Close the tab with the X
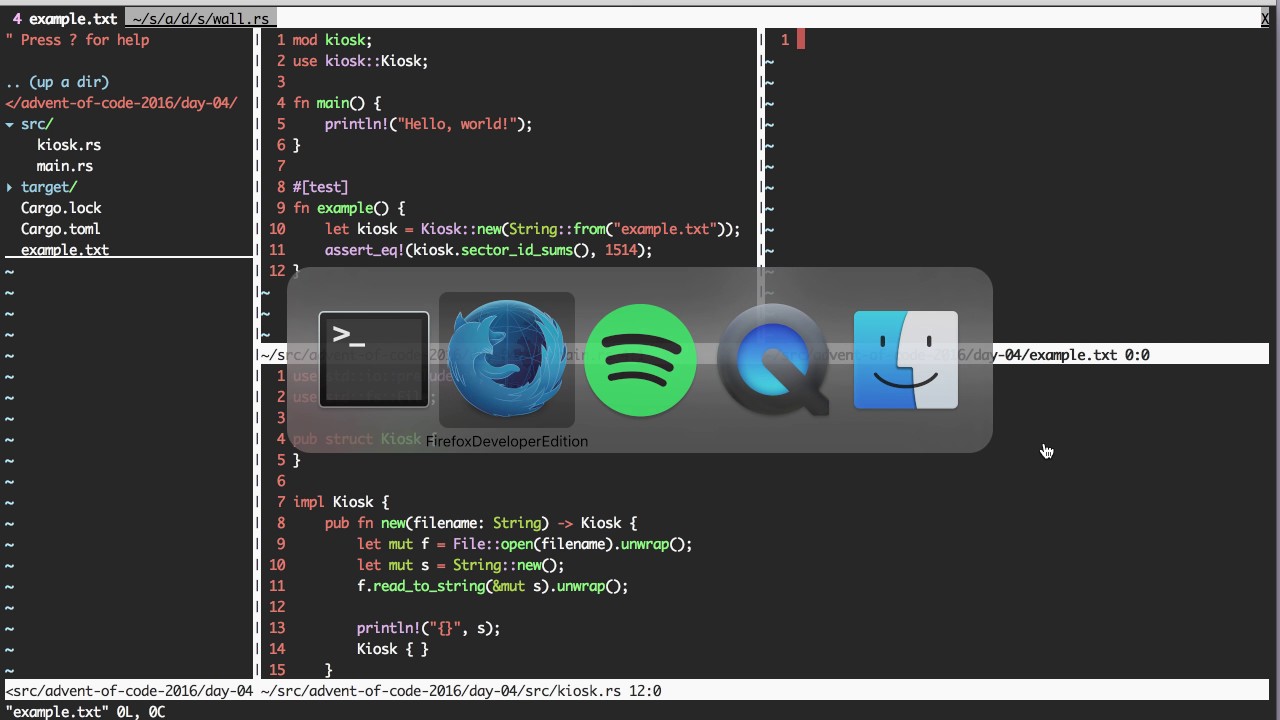Screen dimensions: 1280x720 coord(1265,19)
